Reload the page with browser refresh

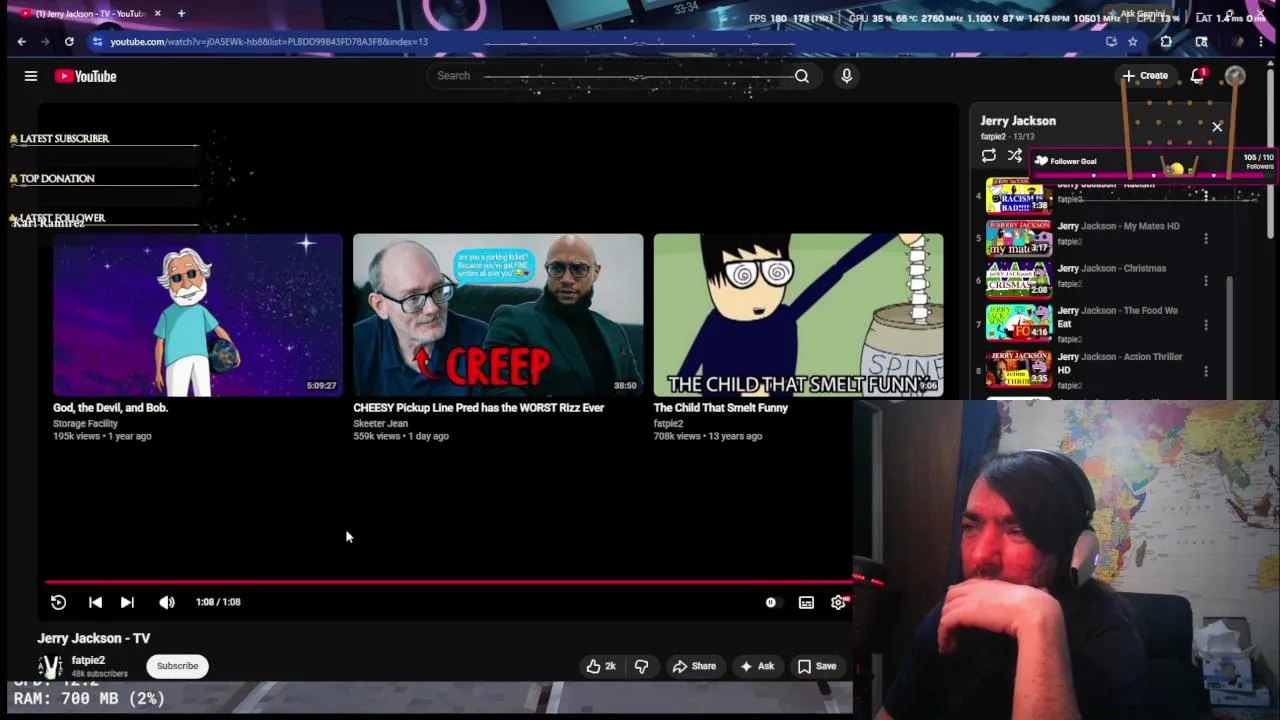[69, 42]
